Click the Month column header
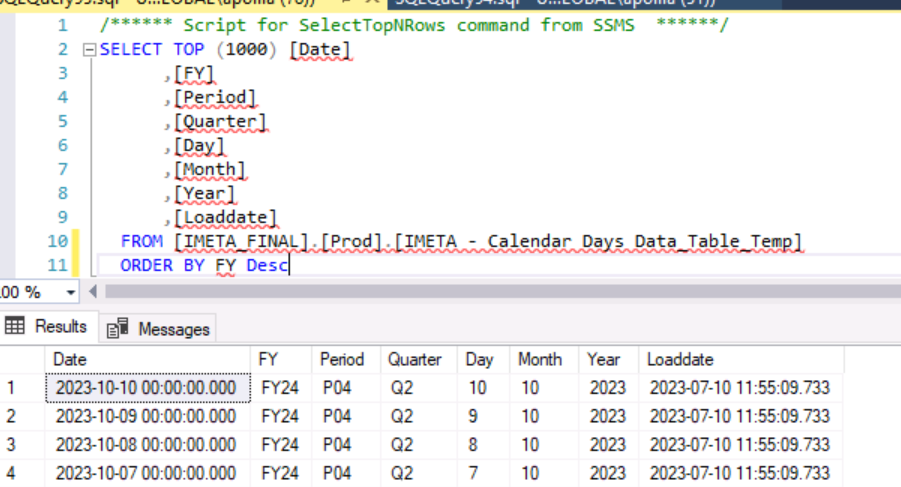The width and height of the screenshot is (901, 487). (540, 359)
